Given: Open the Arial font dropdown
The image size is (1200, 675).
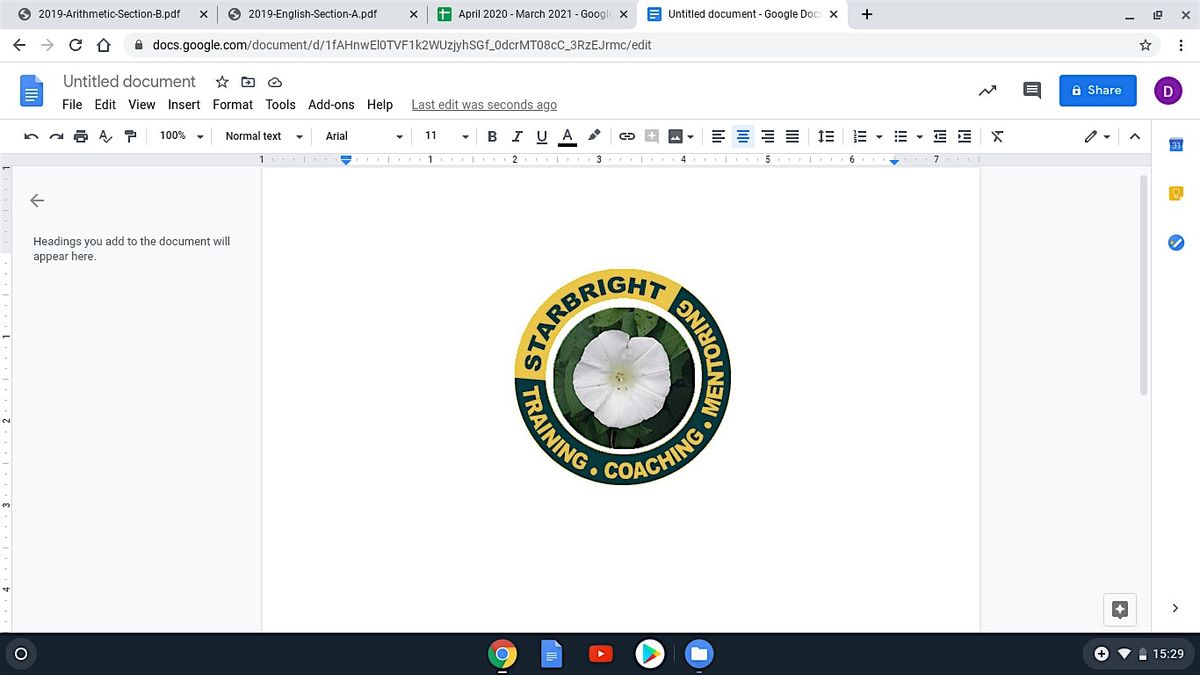Looking at the screenshot, I should (363, 136).
